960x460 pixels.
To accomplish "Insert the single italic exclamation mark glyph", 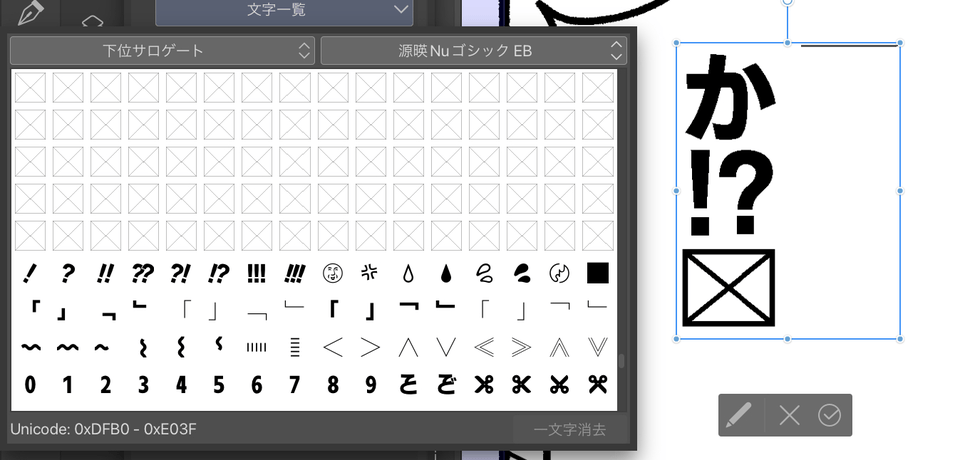I will point(29,273).
